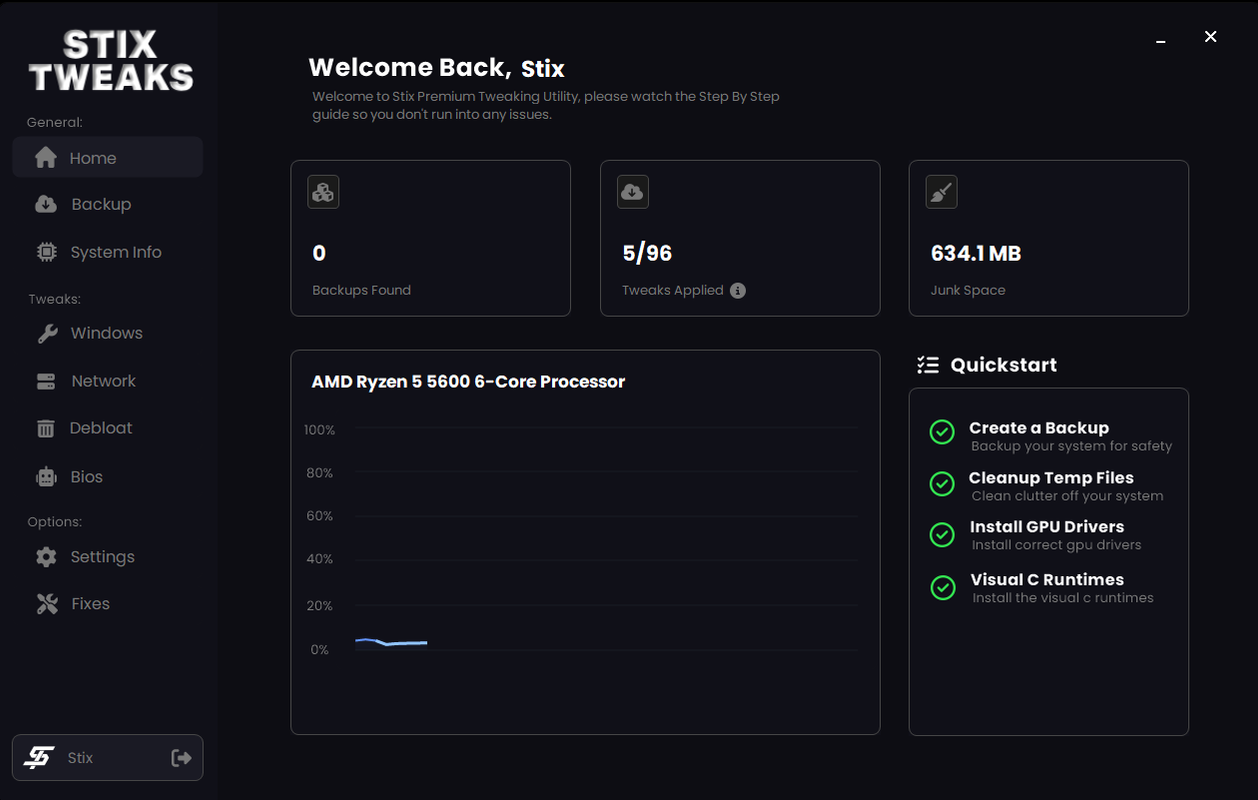Toggle the Visual C Runtimes checkmark
The height and width of the screenshot is (800, 1258).
click(x=941, y=587)
